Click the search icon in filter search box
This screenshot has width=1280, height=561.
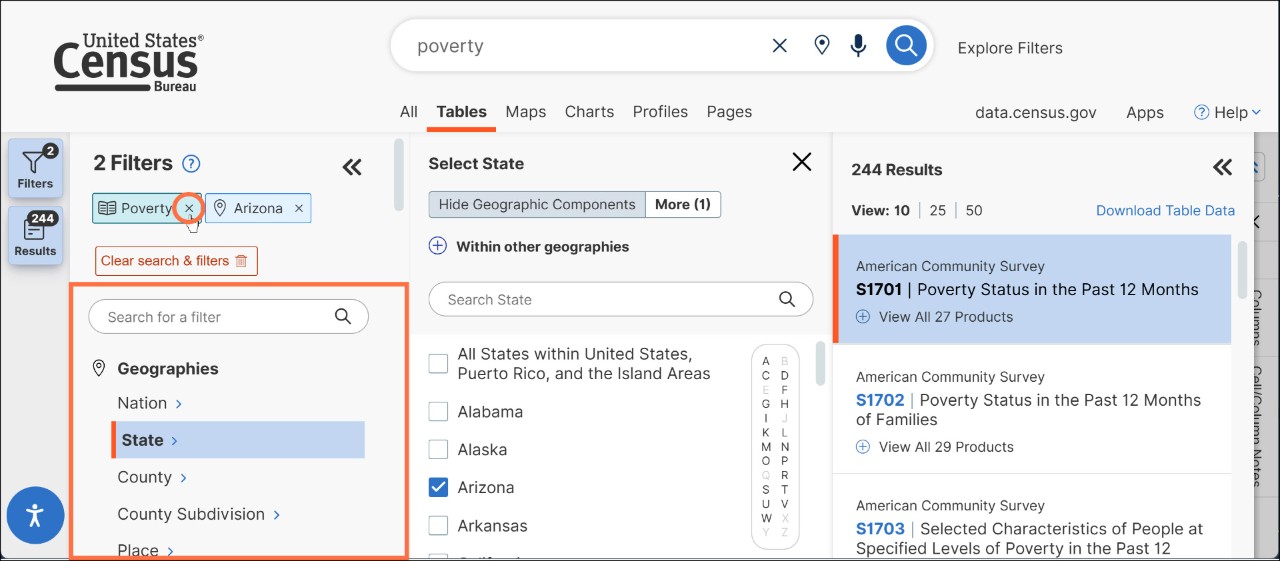[343, 317]
